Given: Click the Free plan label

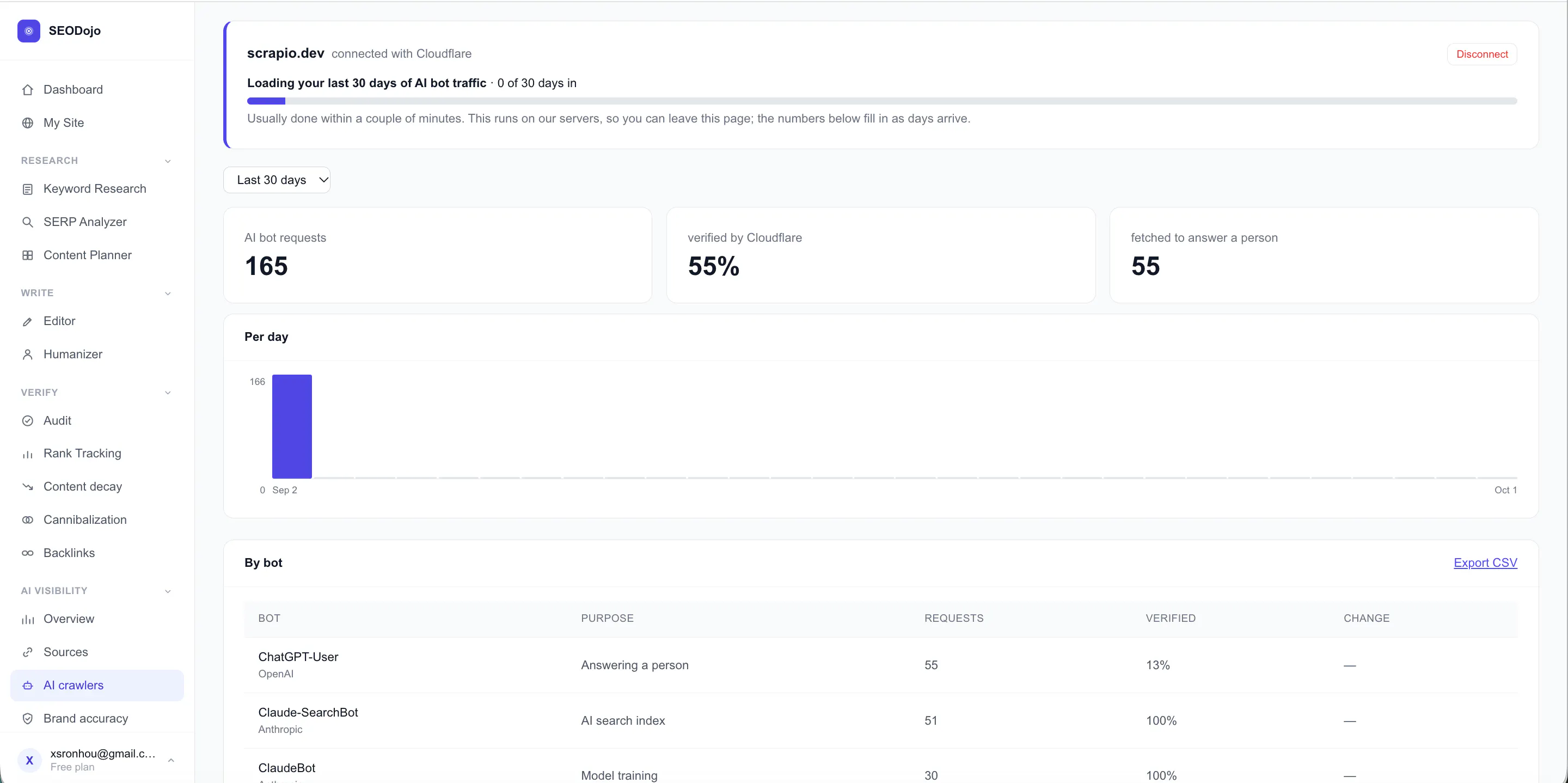Looking at the screenshot, I should point(72,767).
